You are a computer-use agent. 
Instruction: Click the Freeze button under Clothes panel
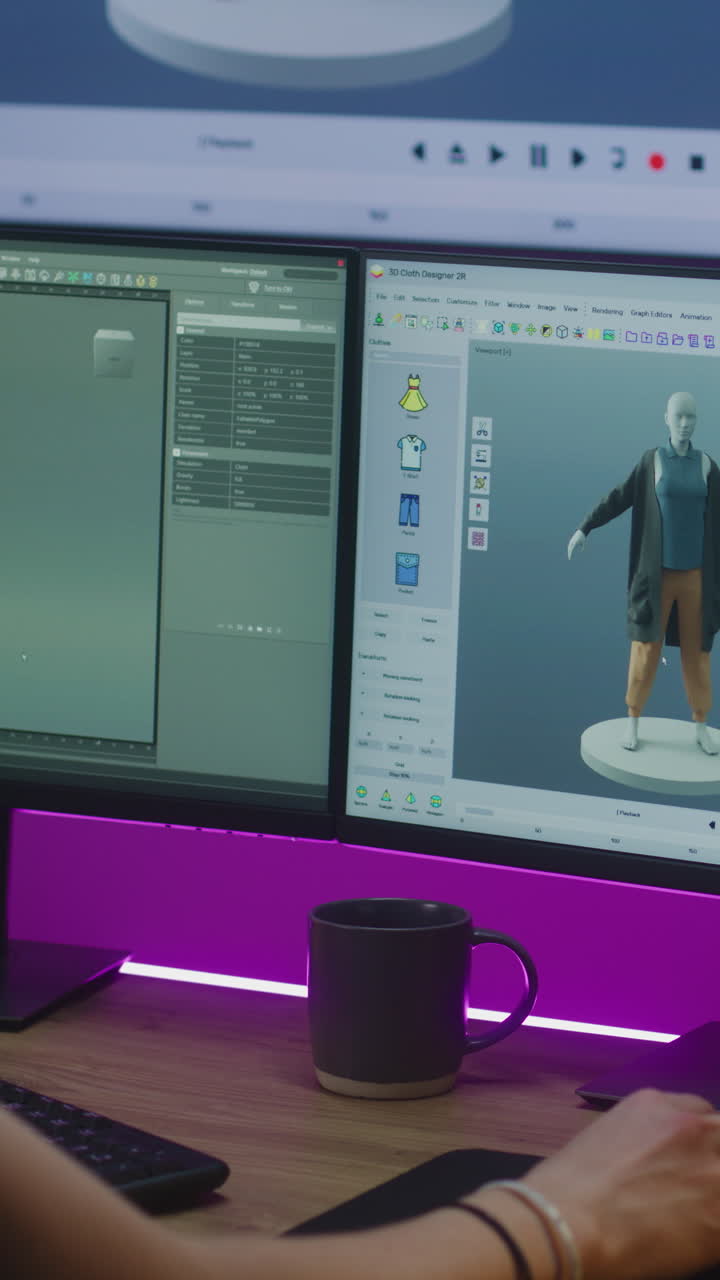point(429,620)
